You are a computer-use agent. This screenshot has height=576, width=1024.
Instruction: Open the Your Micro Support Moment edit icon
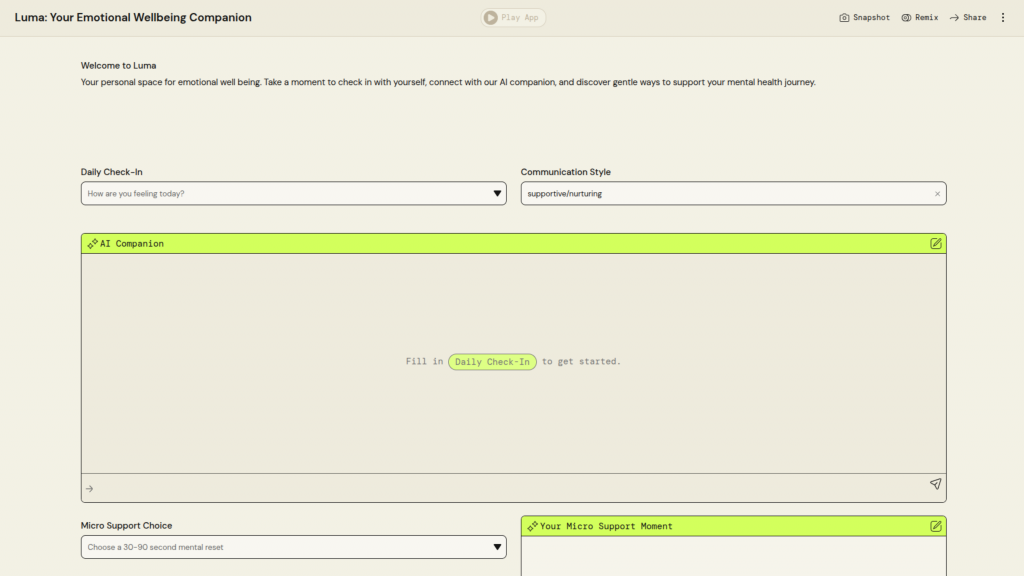click(936, 526)
